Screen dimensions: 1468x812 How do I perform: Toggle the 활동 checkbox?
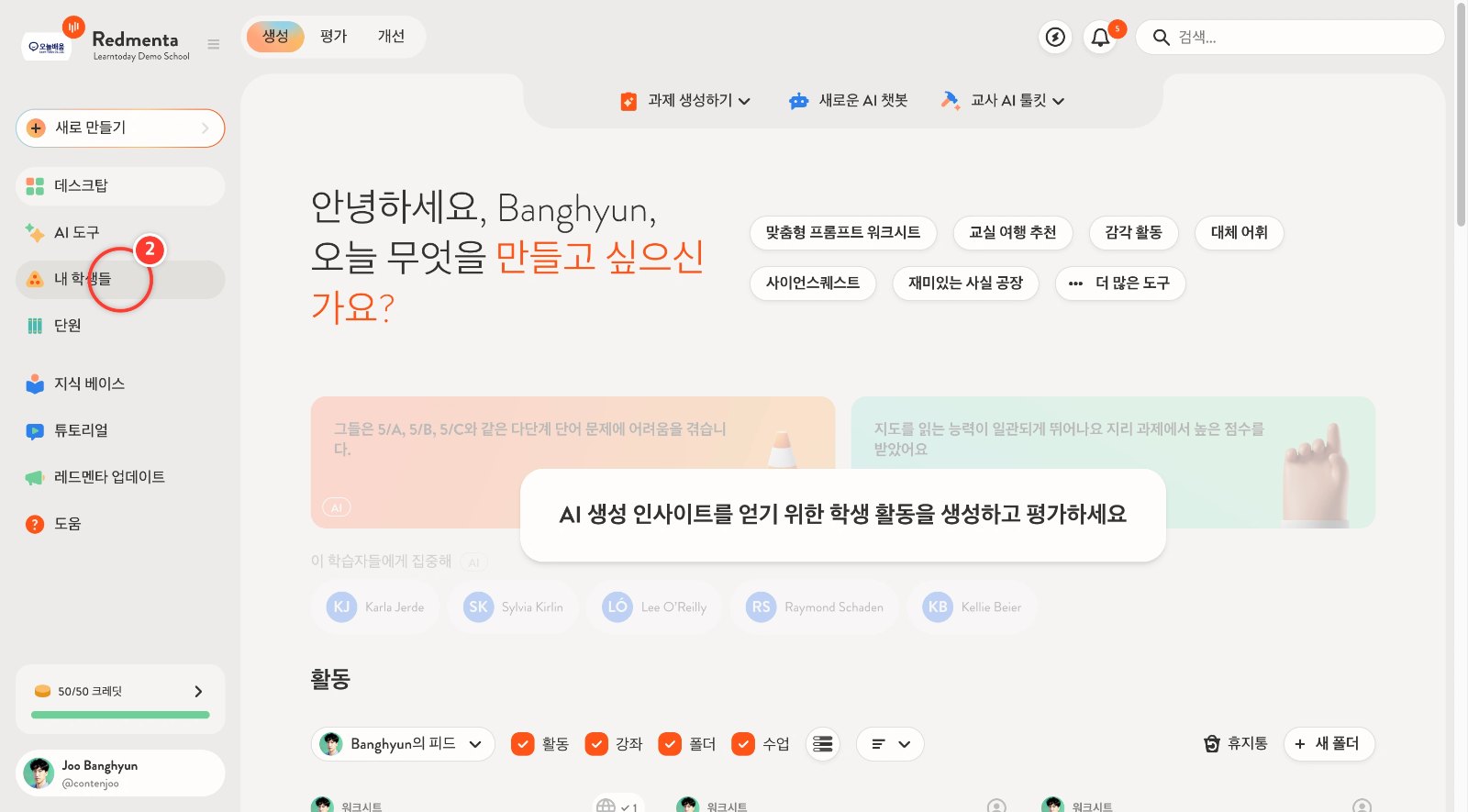[523, 744]
